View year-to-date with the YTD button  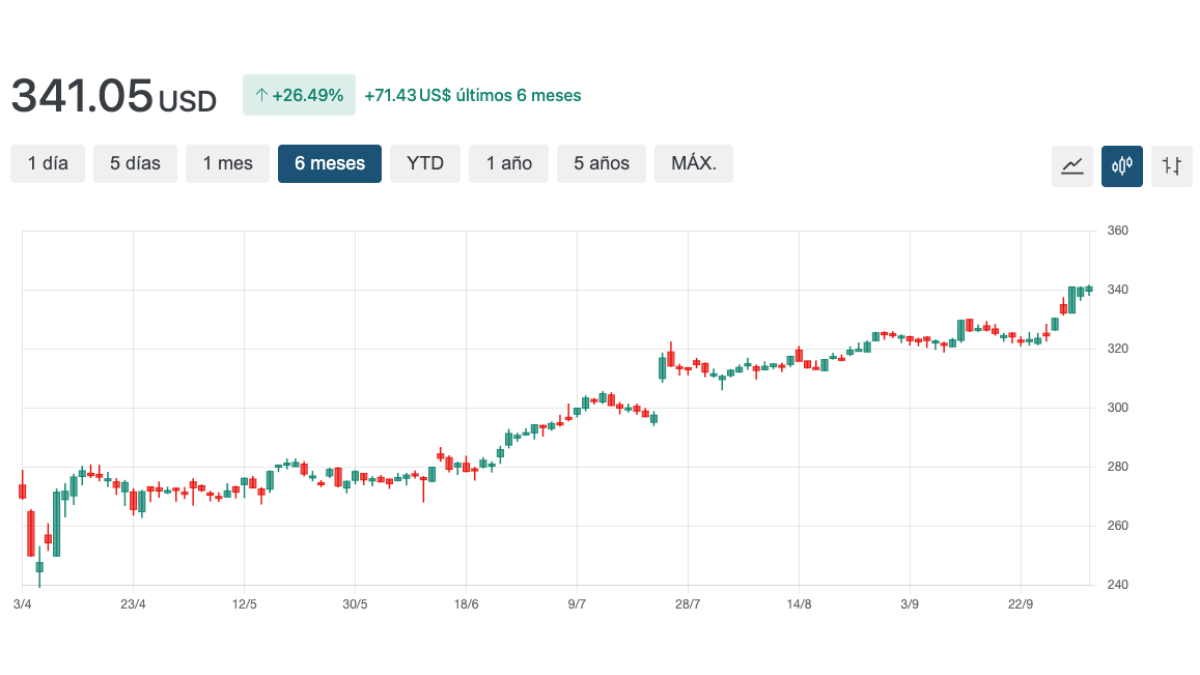click(x=425, y=164)
